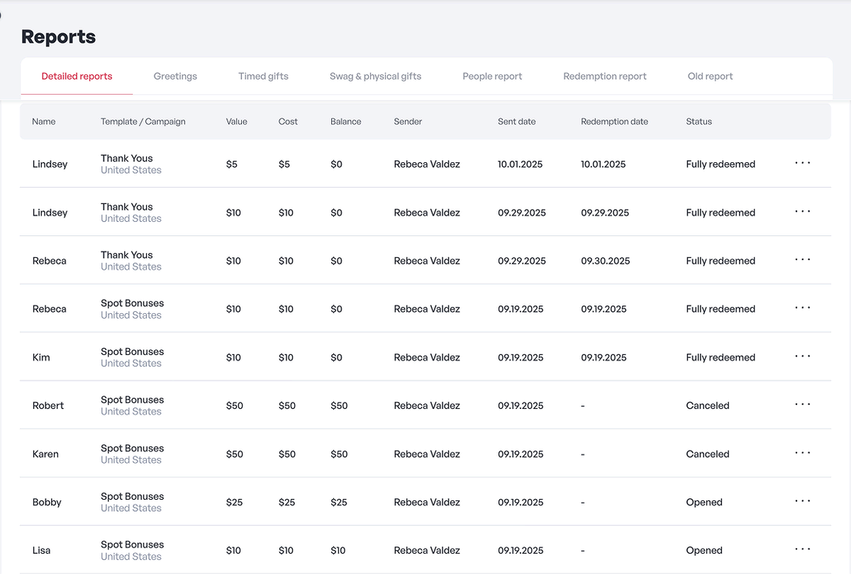The image size is (851, 574).
Task: Open more options for Rebeca's Thank Yous row
Action: pos(802,259)
